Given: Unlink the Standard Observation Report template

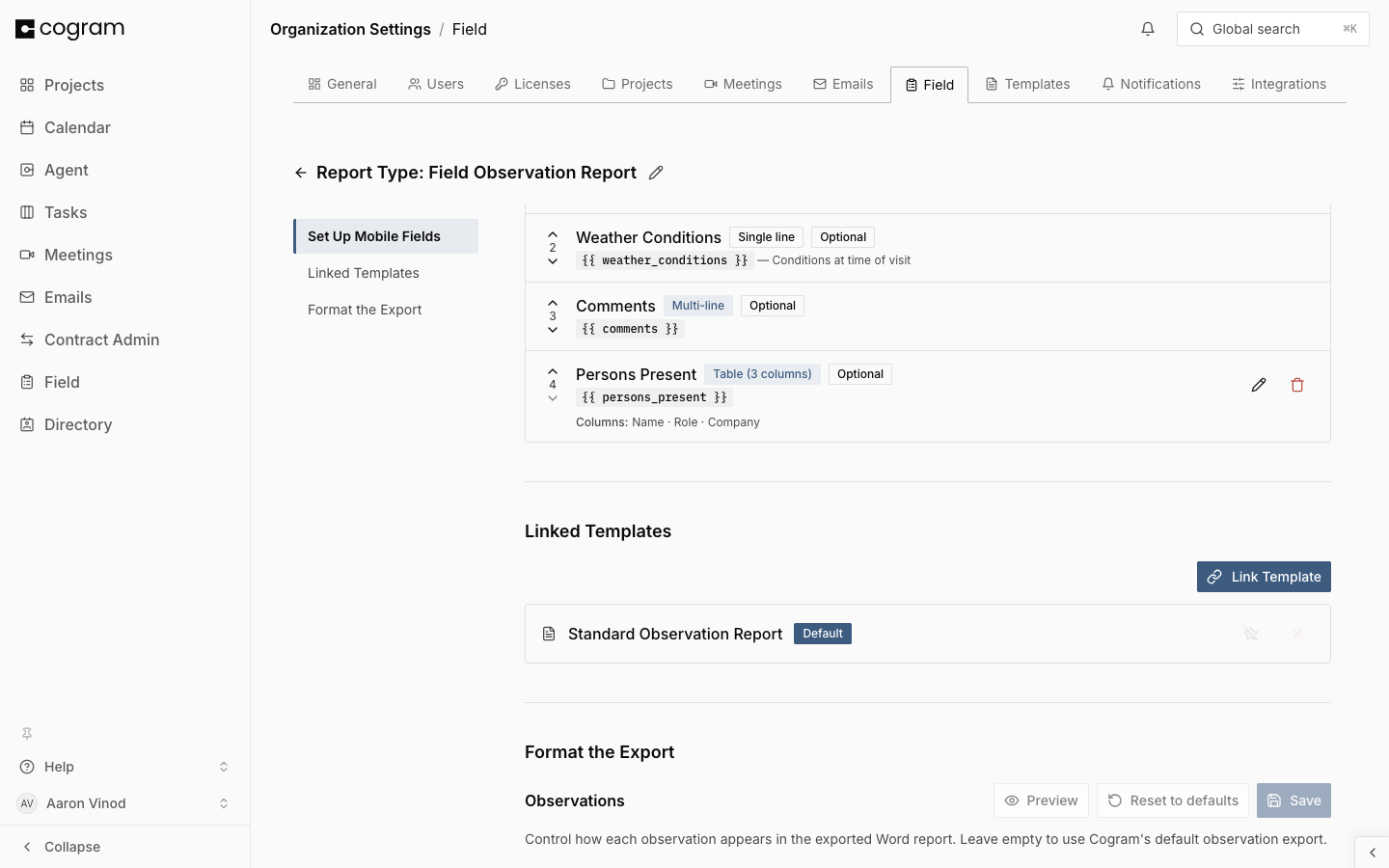Looking at the screenshot, I should click(x=1297, y=634).
